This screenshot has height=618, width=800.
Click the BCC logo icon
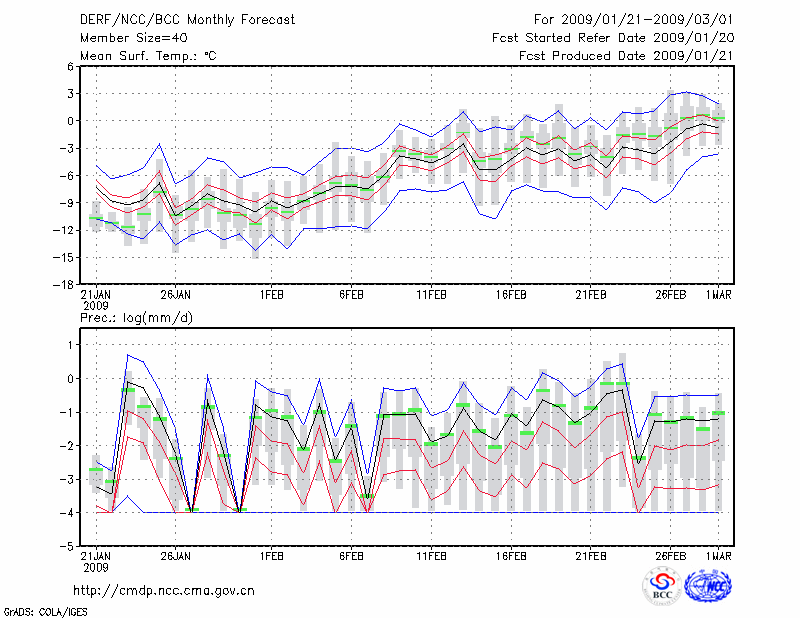point(662,586)
